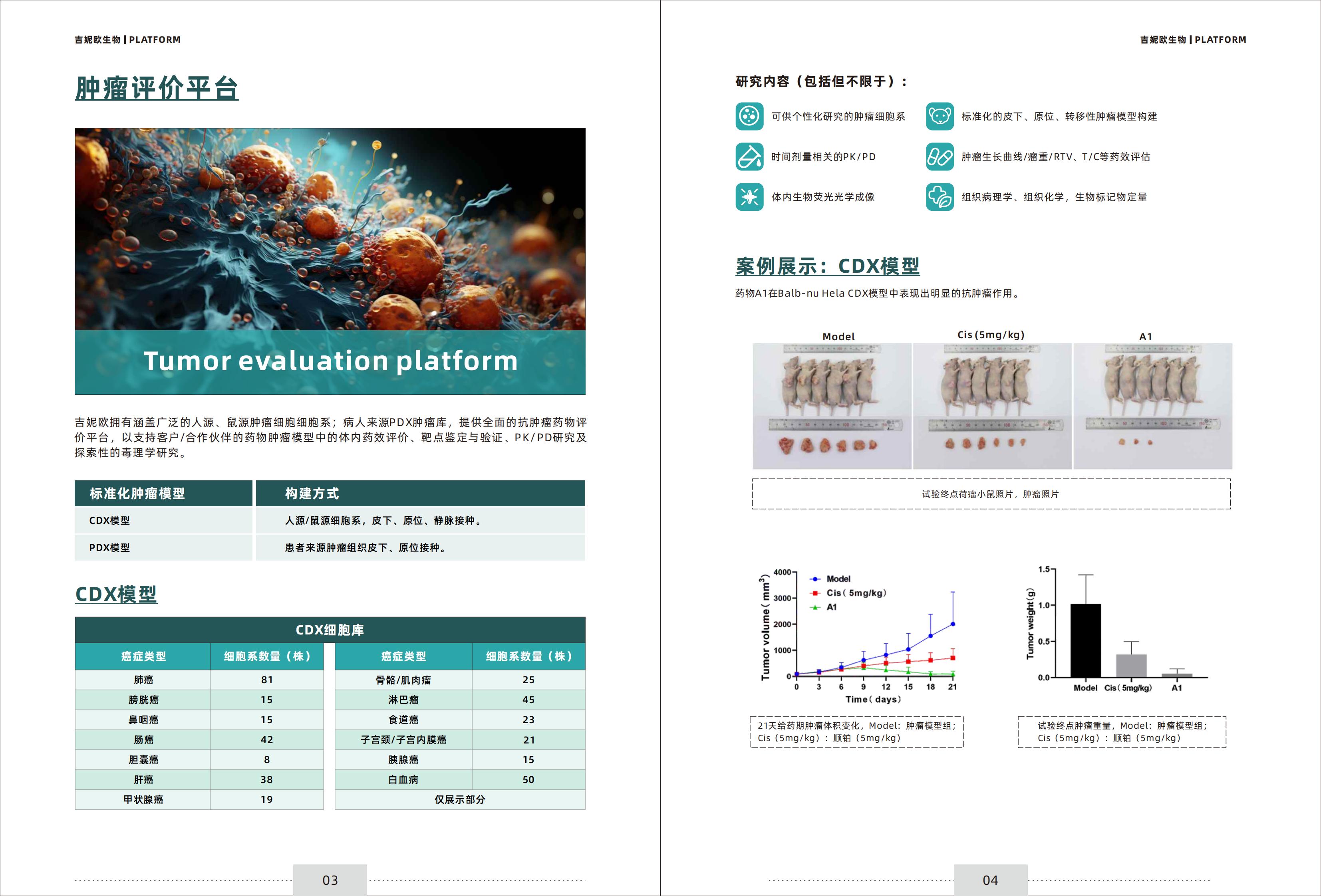1321x896 pixels.
Task: Click the fluorescence imaging star icon
Action: (x=749, y=197)
